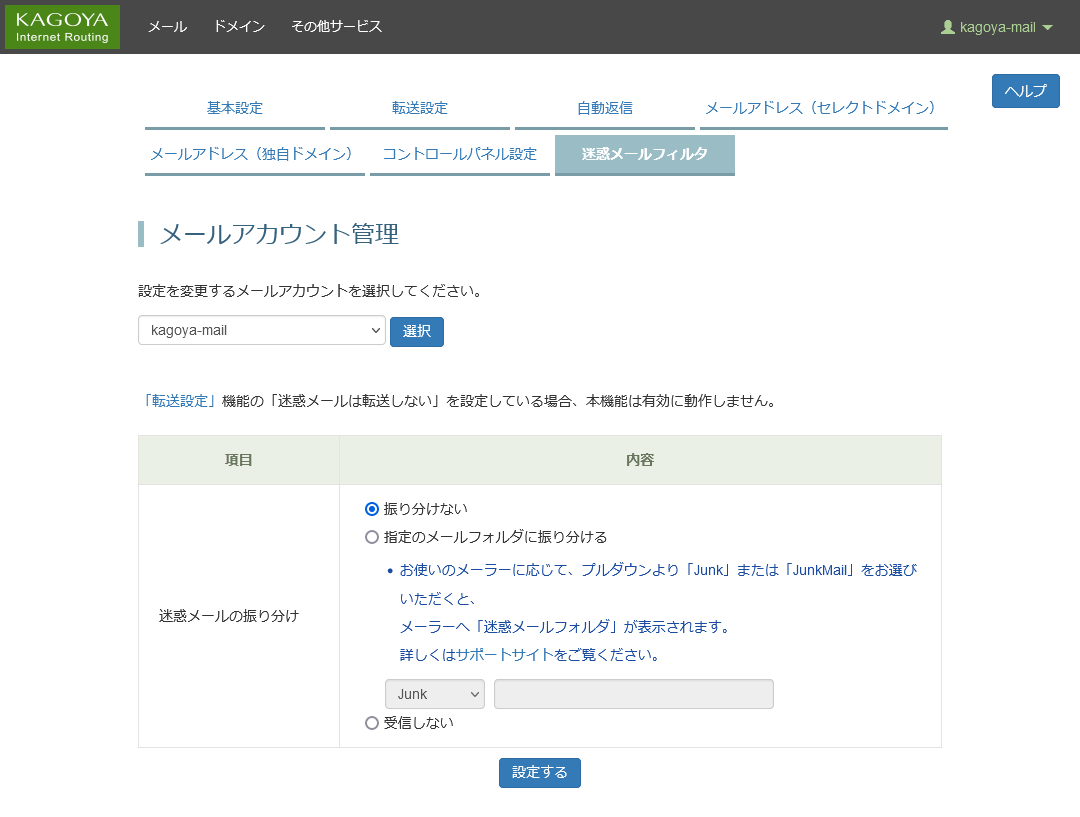Switch to the 基本設定 tab
The height and width of the screenshot is (817, 1080).
(235, 108)
